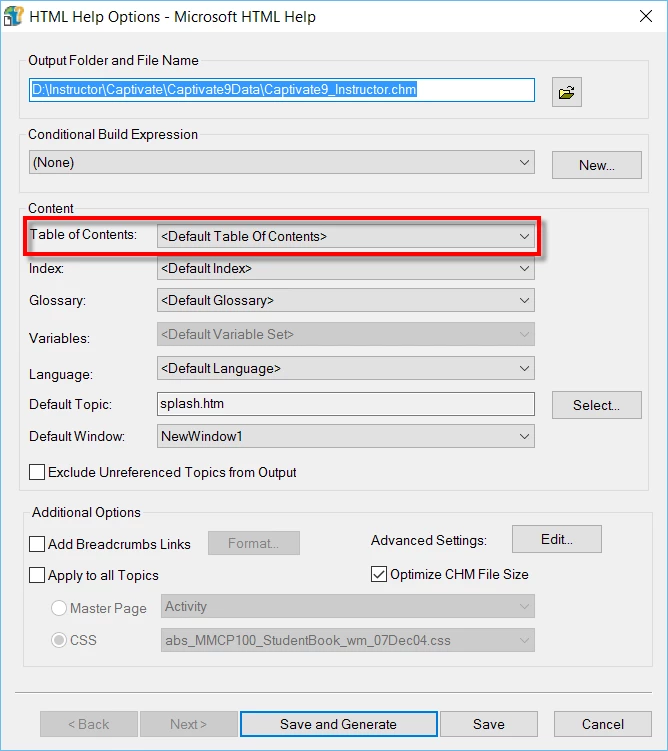
Task: Click the disabled Next button
Action: pos(189,724)
